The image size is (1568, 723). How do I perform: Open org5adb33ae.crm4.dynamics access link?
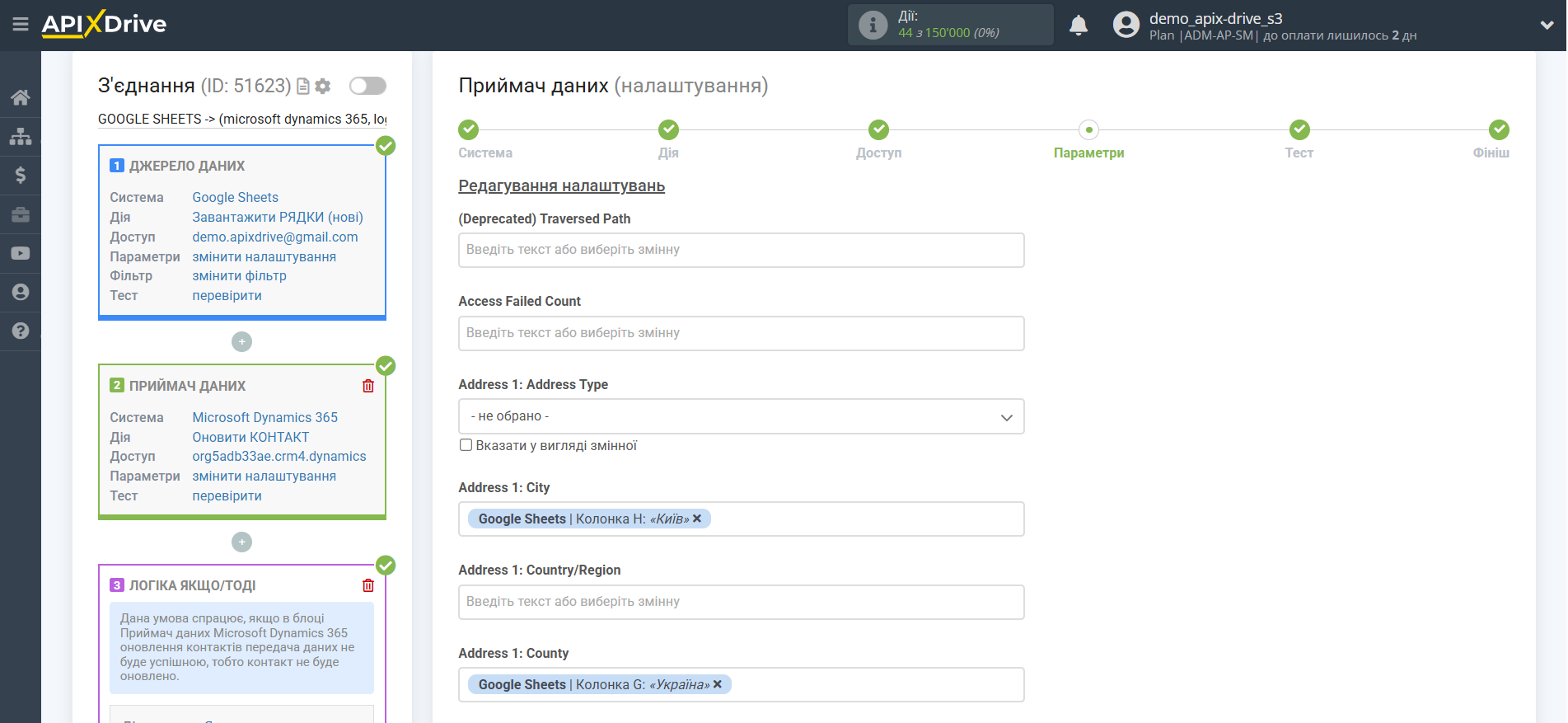coord(279,456)
